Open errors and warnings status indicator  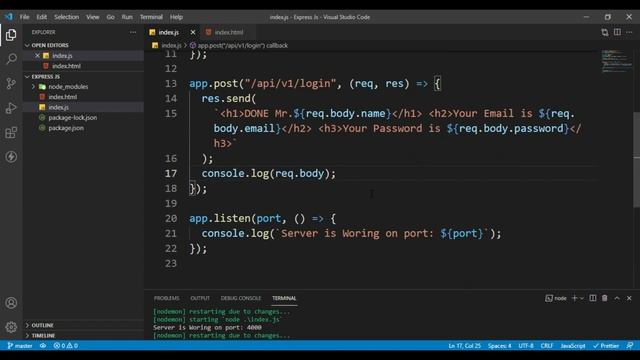[65, 346]
